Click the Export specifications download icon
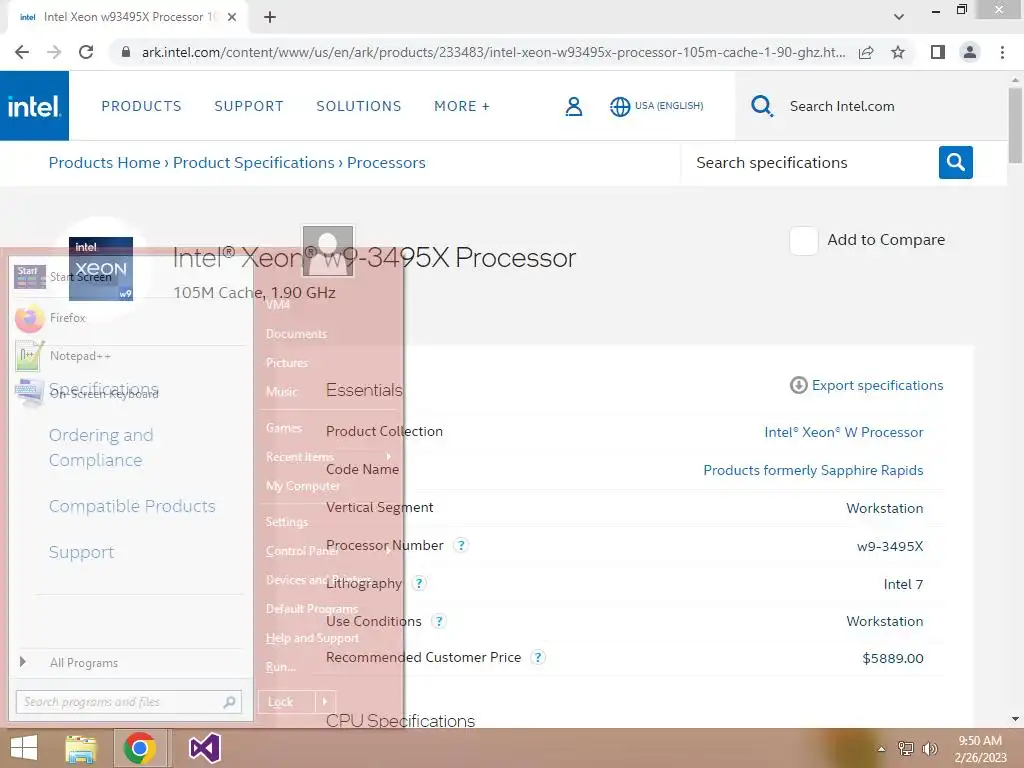The height and width of the screenshot is (768, 1024). (798, 385)
